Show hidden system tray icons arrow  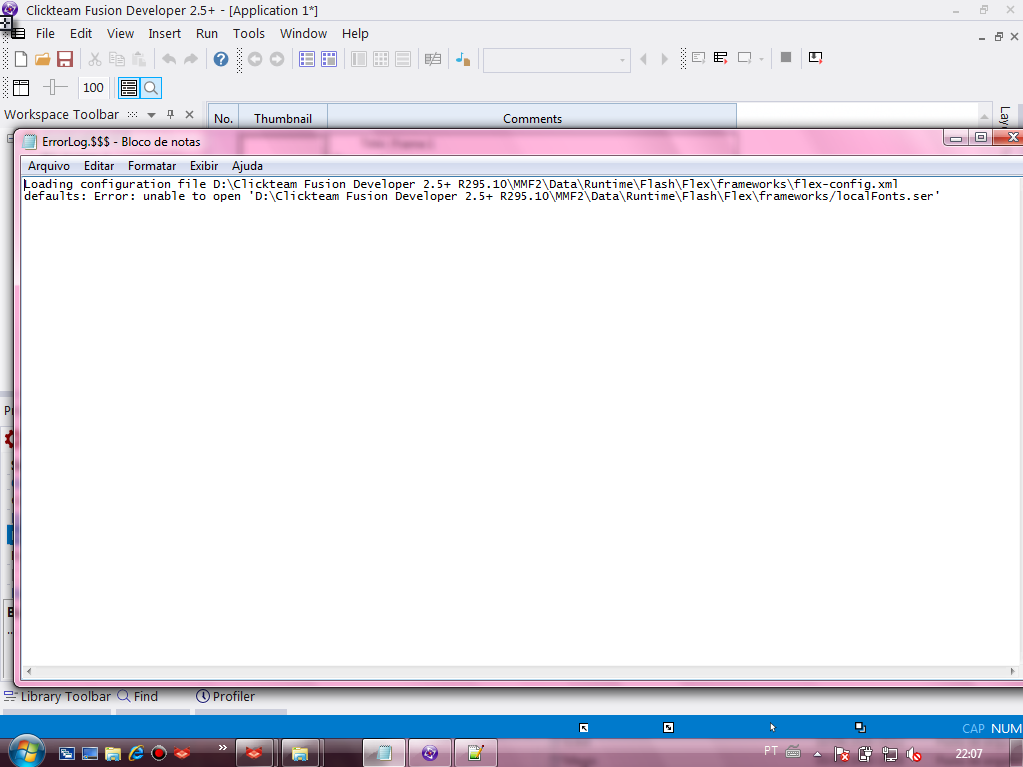pyautogui.click(x=817, y=754)
